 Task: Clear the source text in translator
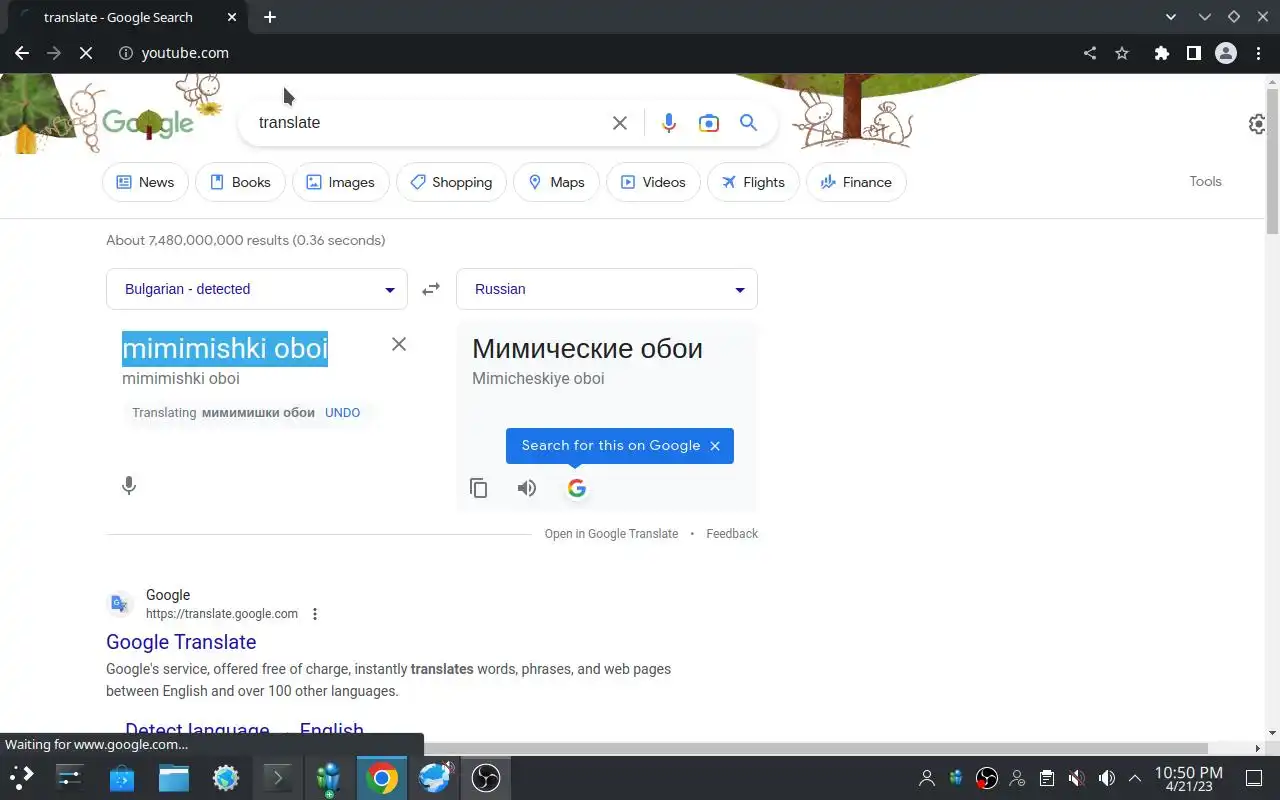[x=399, y=344]
